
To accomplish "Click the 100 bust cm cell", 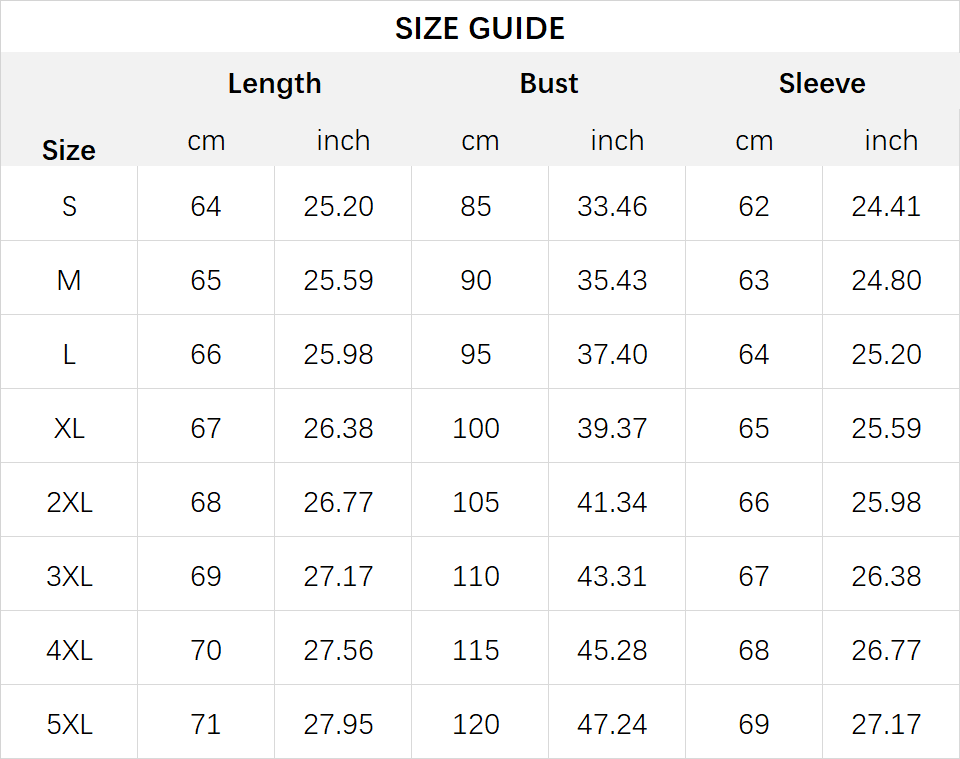I will point(476,428).
